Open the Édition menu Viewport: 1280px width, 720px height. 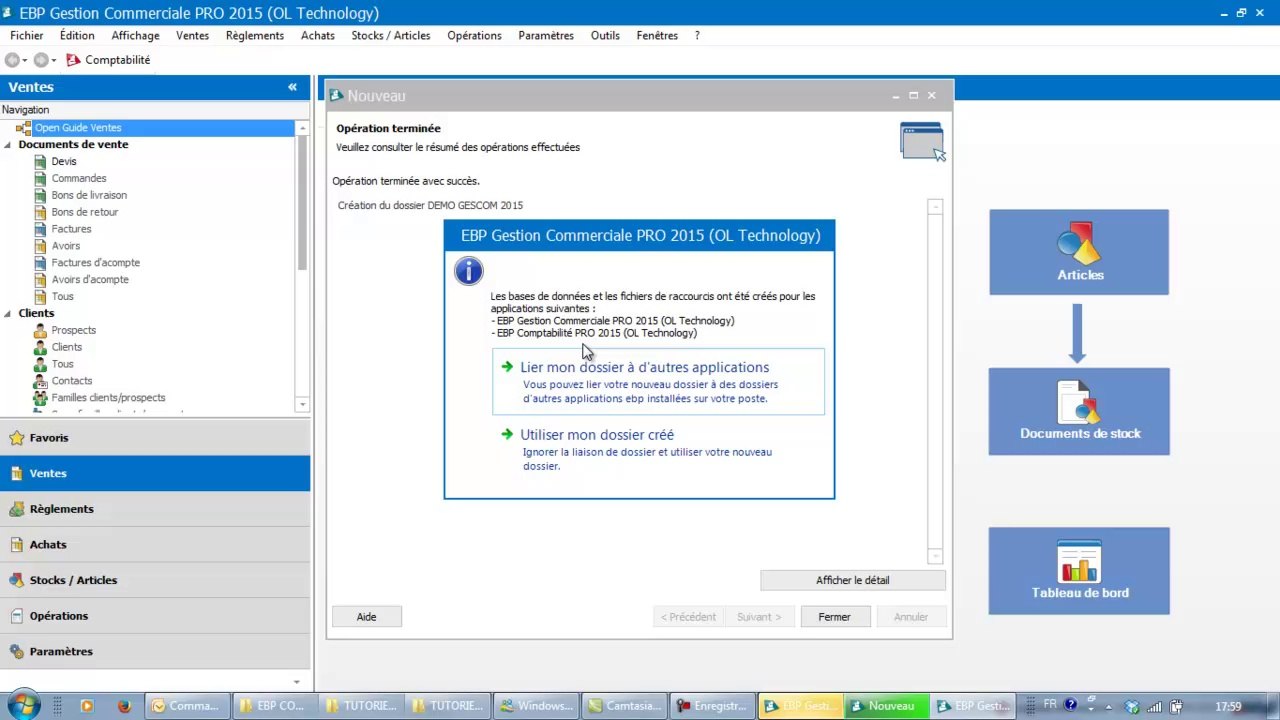77,35
